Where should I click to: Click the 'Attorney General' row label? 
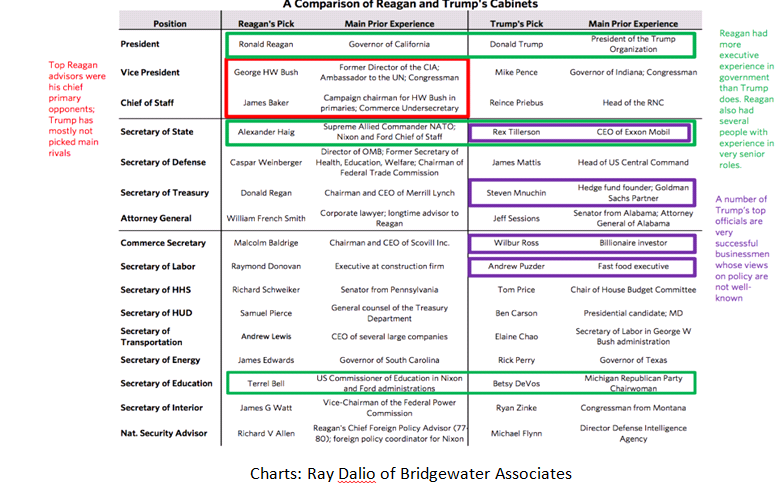point(156,218)
